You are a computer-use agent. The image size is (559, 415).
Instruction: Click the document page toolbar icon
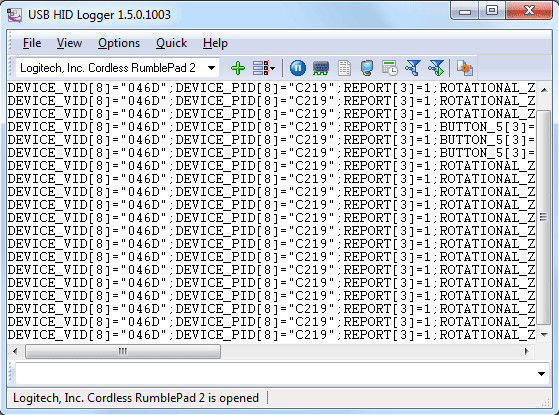[344, 68]
